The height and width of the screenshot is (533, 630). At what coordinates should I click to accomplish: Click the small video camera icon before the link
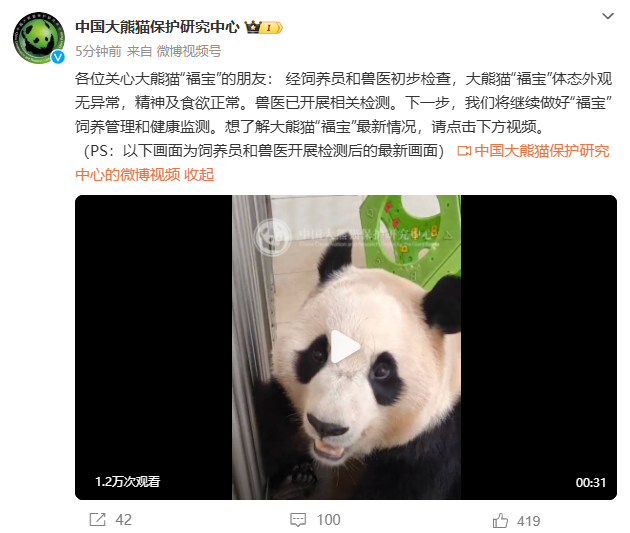[464, 151]
